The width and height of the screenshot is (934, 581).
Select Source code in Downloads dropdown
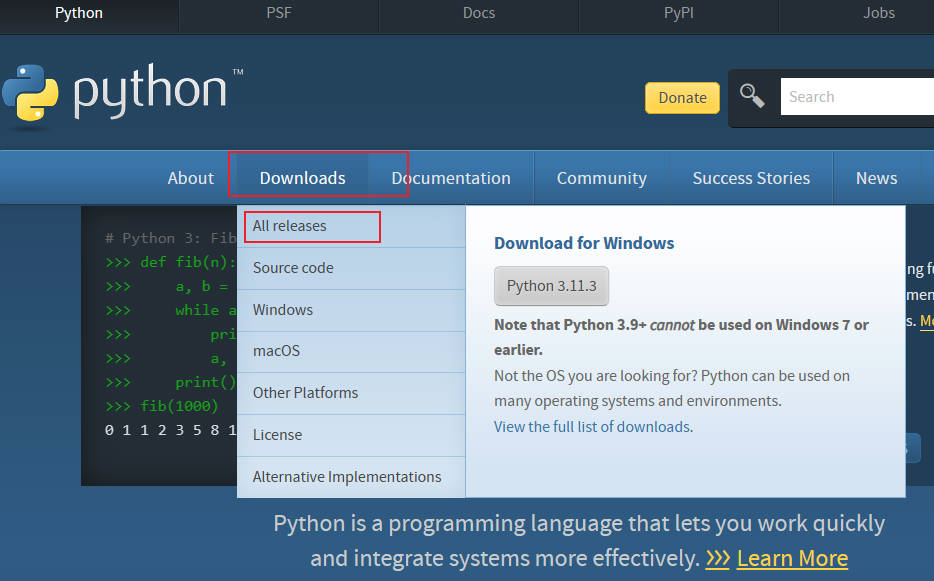coord(351,268)
